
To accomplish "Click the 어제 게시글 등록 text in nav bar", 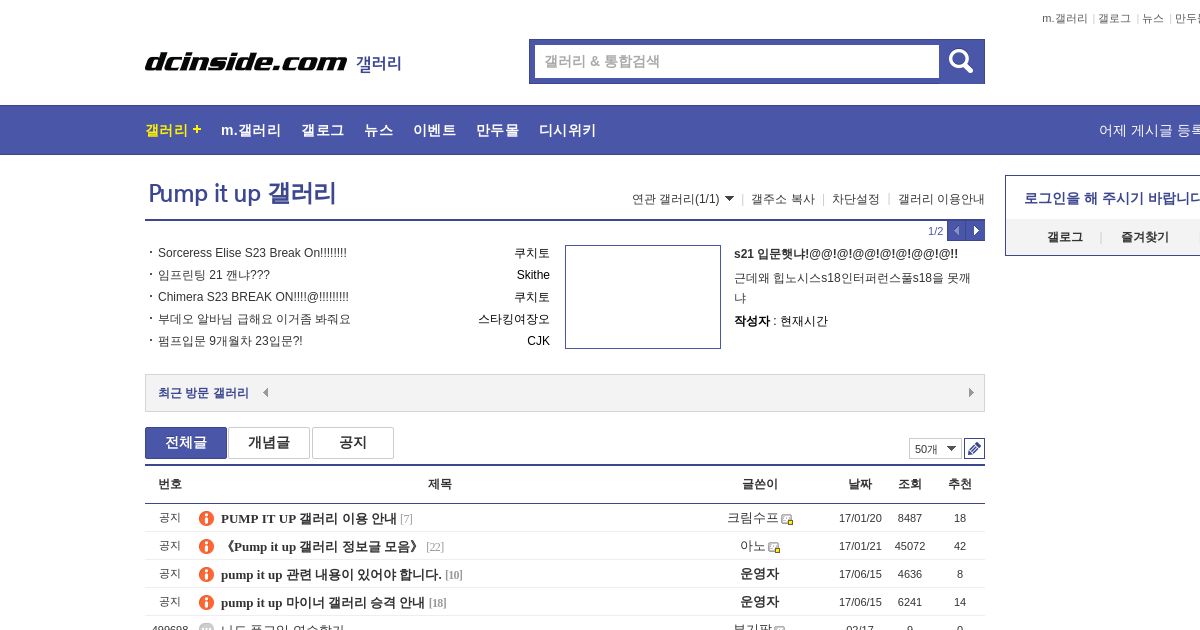I will (x=1149, y=130).
